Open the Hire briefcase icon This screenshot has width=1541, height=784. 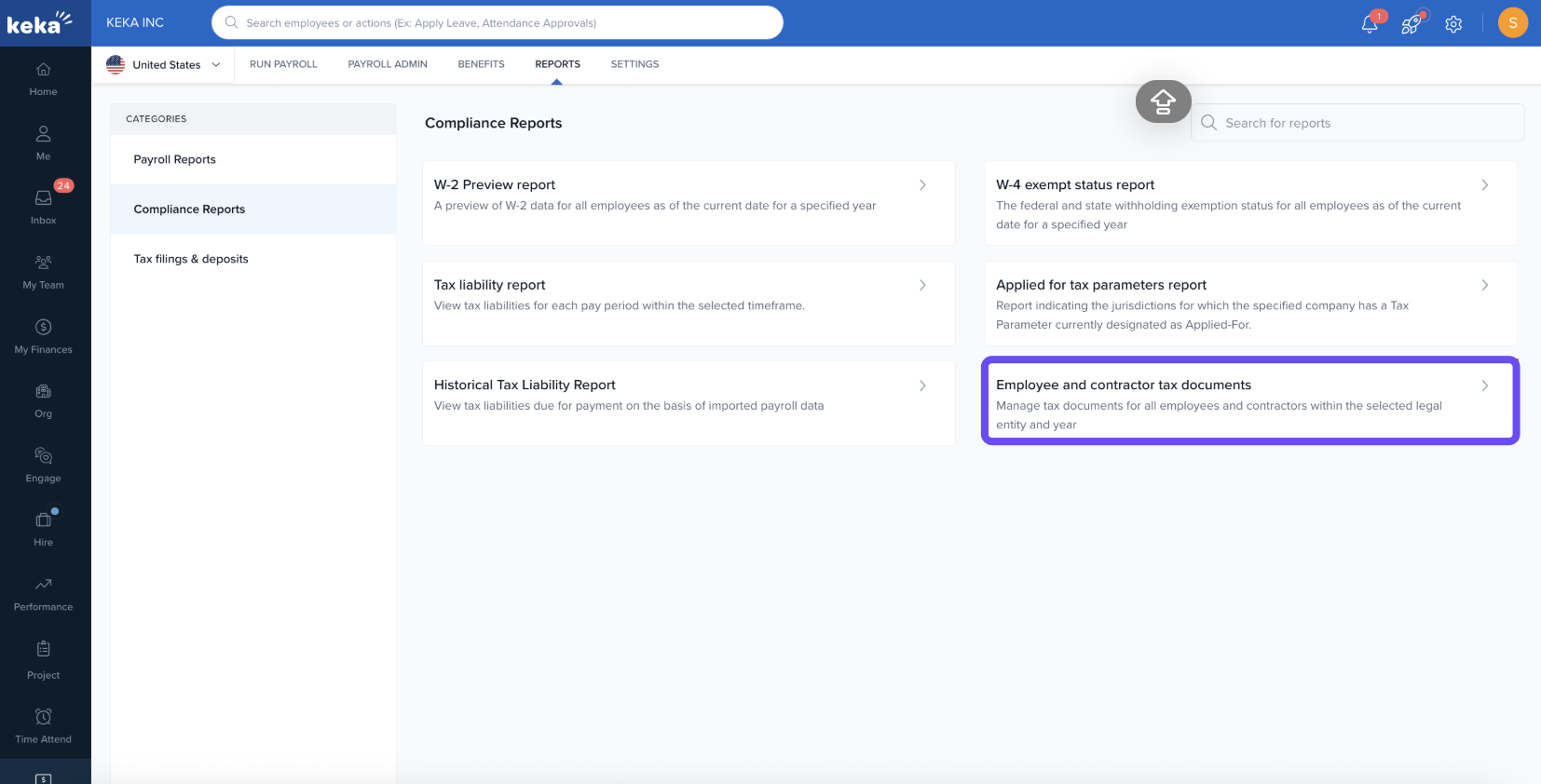click(43, 520)
